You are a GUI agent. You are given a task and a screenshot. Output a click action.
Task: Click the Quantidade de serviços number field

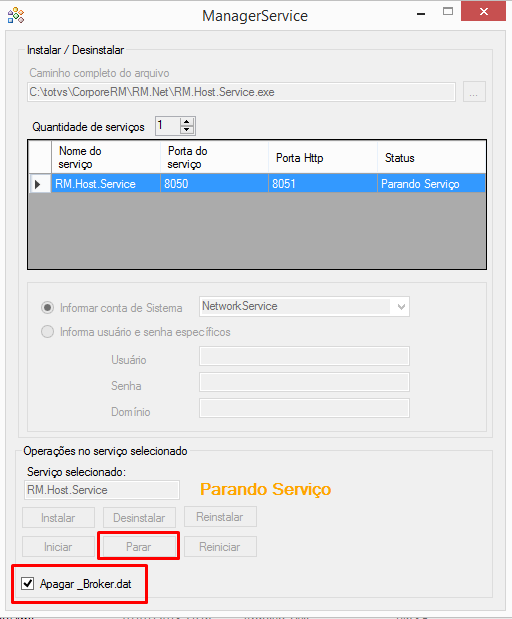(x=167, y=126)
